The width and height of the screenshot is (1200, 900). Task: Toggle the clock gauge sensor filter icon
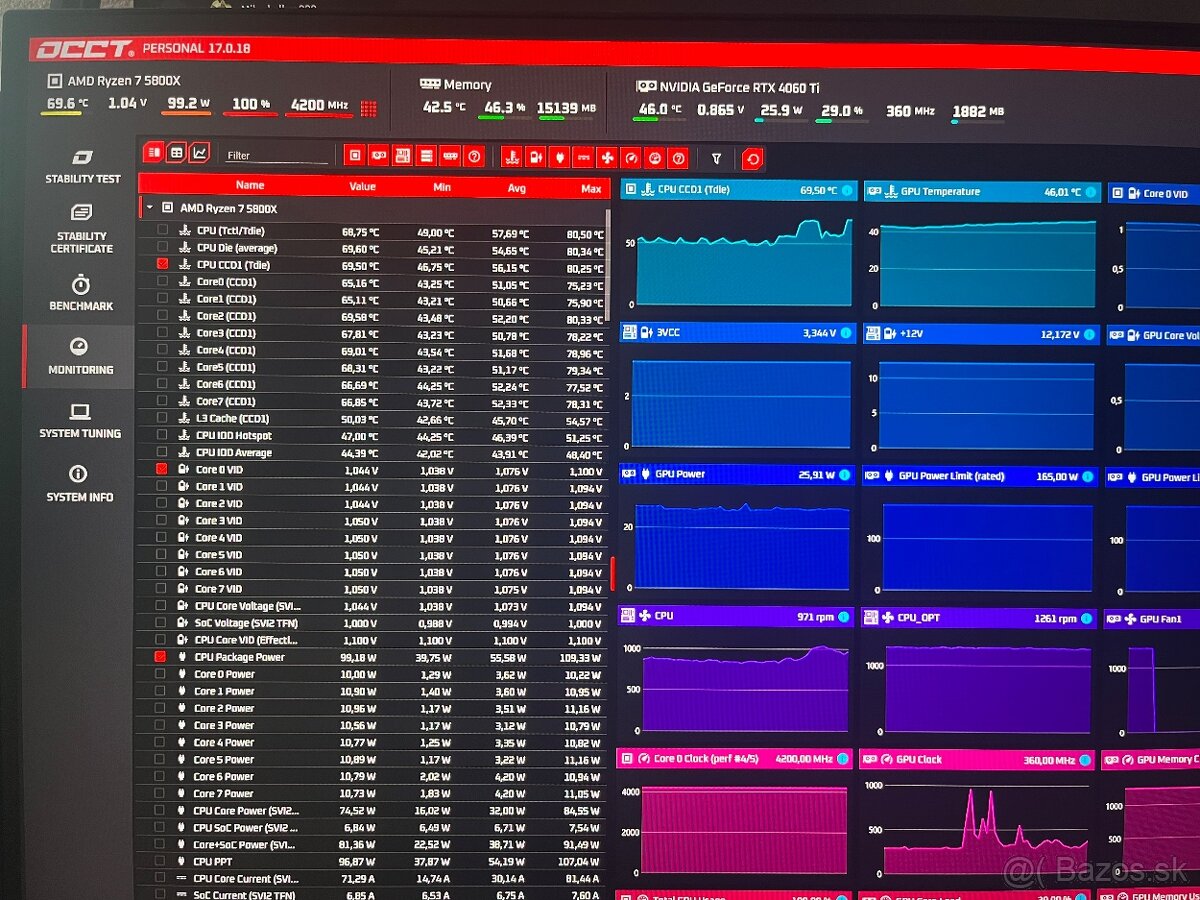point(631,158)
